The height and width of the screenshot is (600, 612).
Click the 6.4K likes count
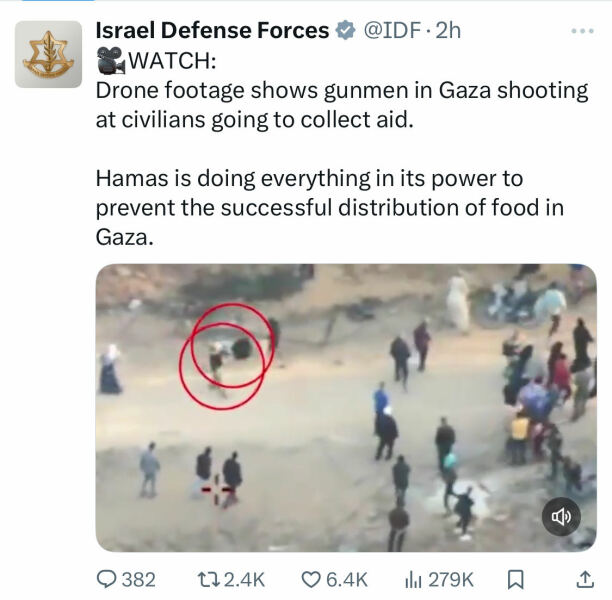[348, 579]
